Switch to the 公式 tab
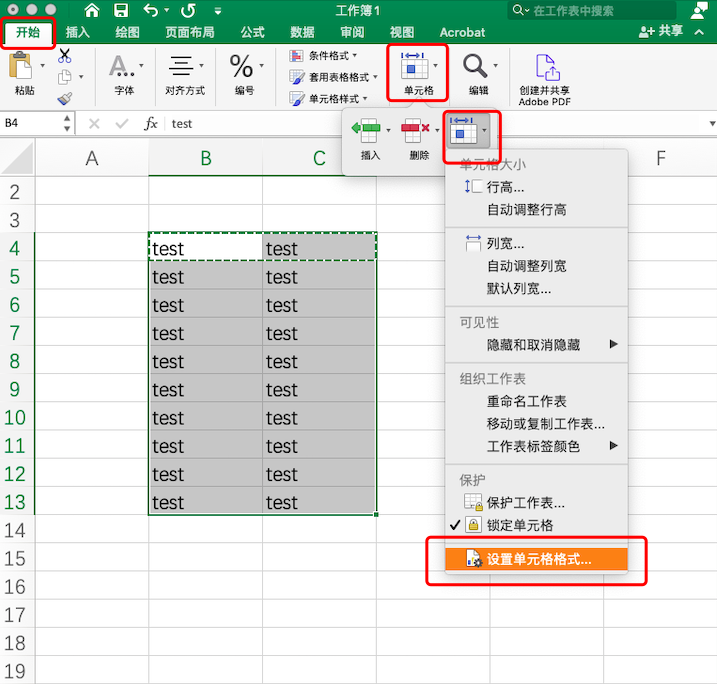 pos(252,32)
